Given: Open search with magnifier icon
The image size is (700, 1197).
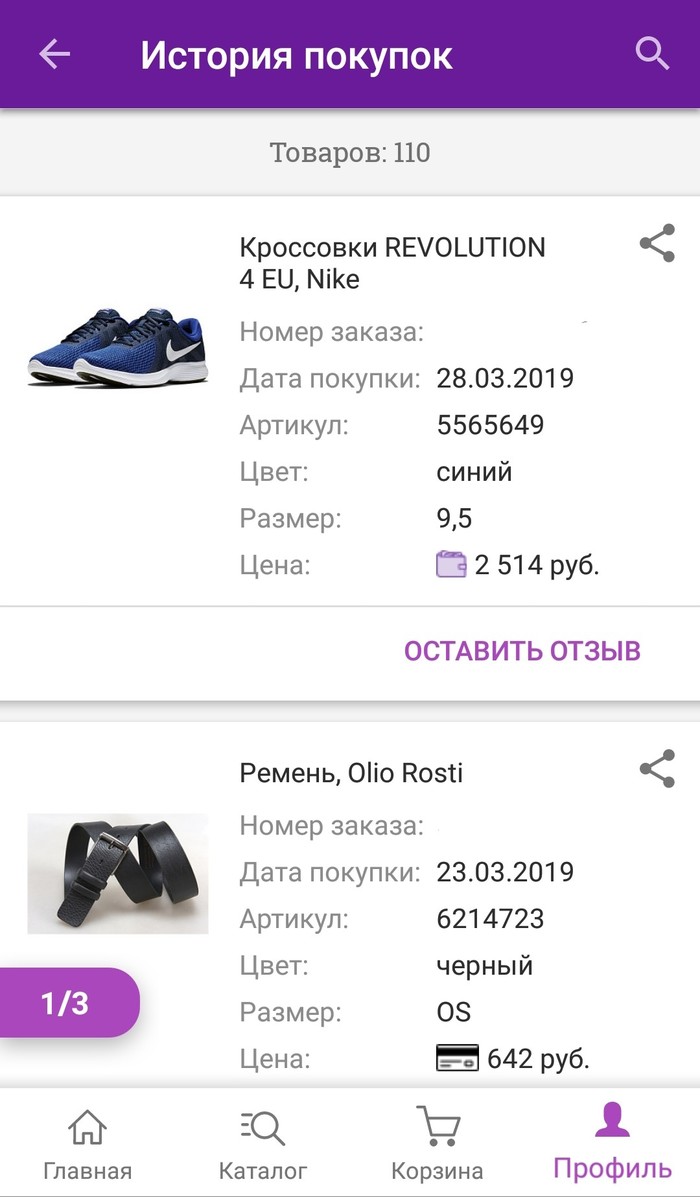Looking at the screenshot, I should pyautogui.click(x=652, y=53).
